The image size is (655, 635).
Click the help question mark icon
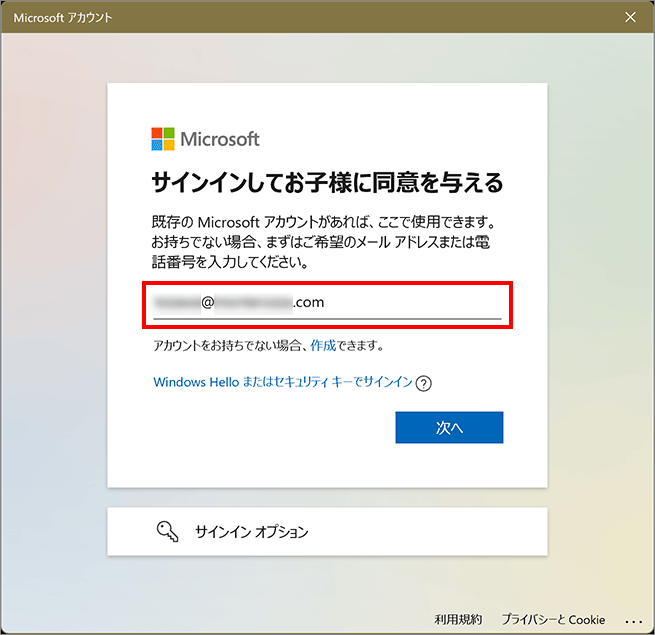tap(424, 383)
